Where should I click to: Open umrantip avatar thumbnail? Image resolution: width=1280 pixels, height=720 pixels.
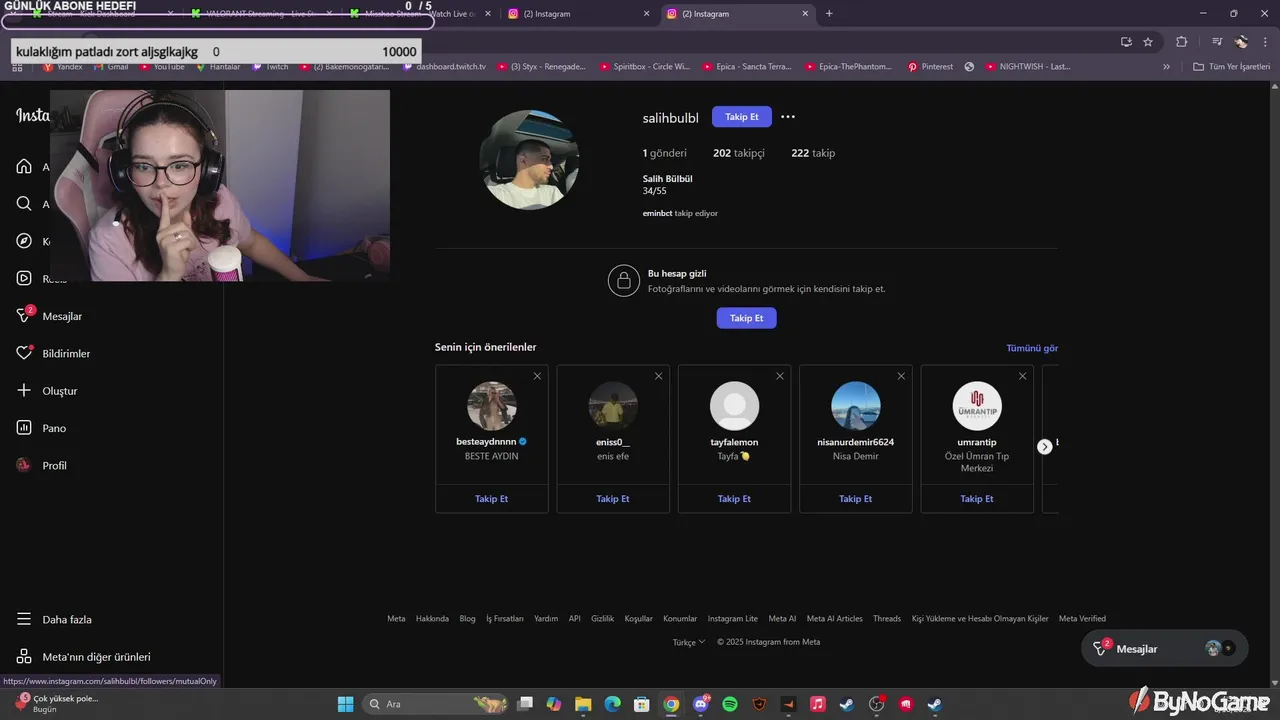977,406
